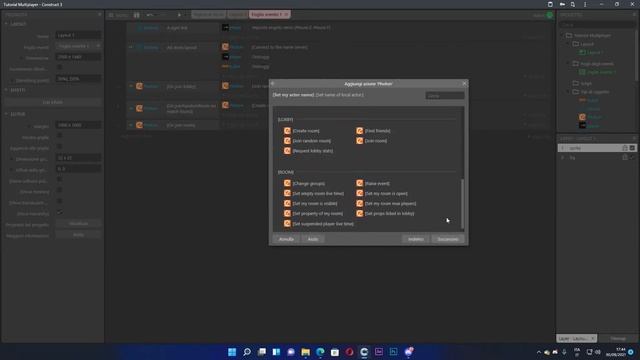The width and height of the screenshot is (640, 360).
Task: Select the Raise event action icon
Action: click(360, 183)
